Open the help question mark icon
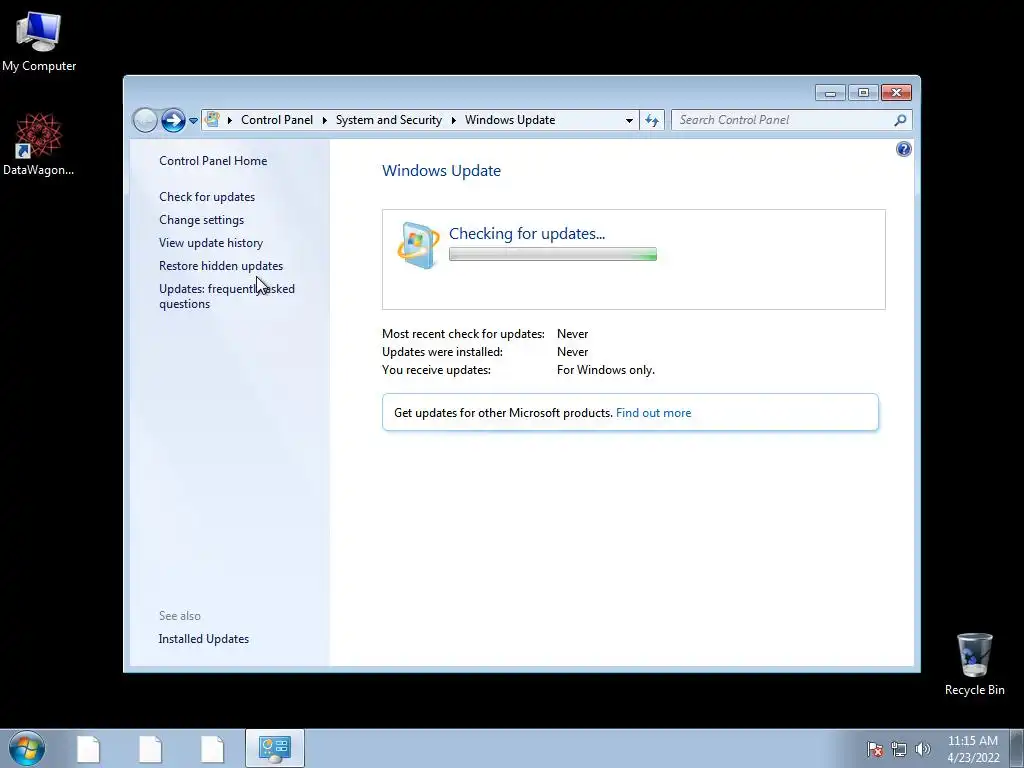Viewport: 1024px width, 768px height. point(903,150)
